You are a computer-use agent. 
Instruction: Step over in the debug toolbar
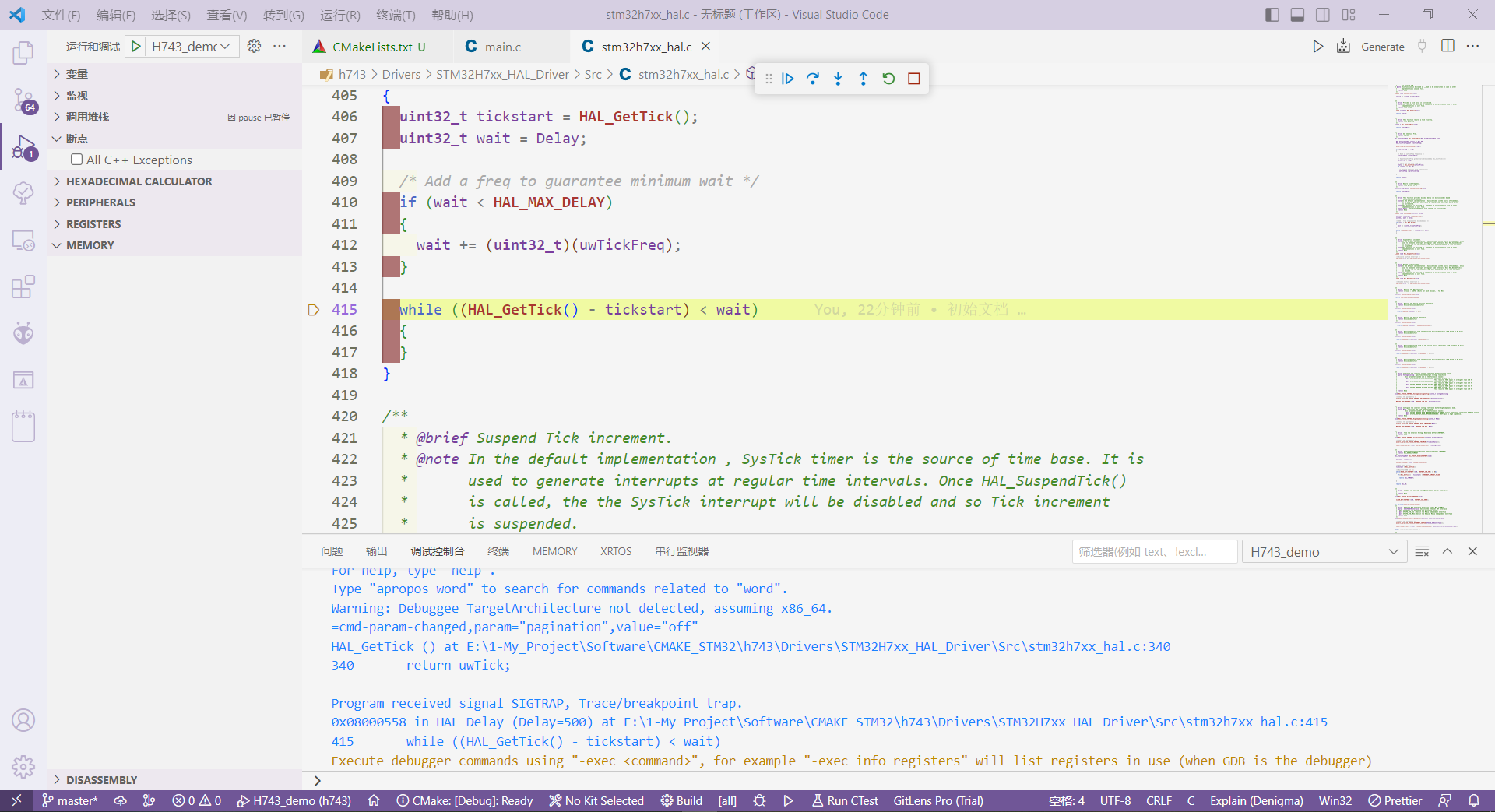pyautogui.click(x=813, y=79)
